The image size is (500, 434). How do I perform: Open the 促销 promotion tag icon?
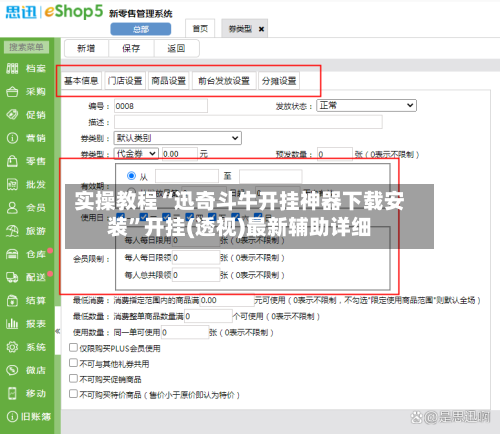pos(12,115)
